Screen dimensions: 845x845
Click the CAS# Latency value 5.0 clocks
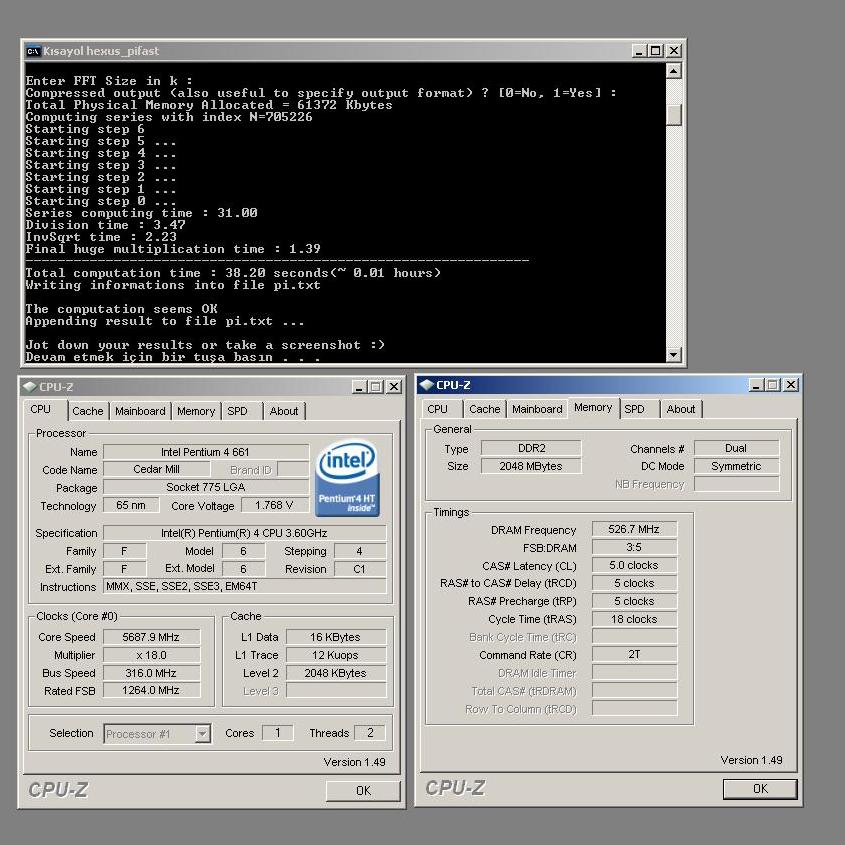click(634, 565)
